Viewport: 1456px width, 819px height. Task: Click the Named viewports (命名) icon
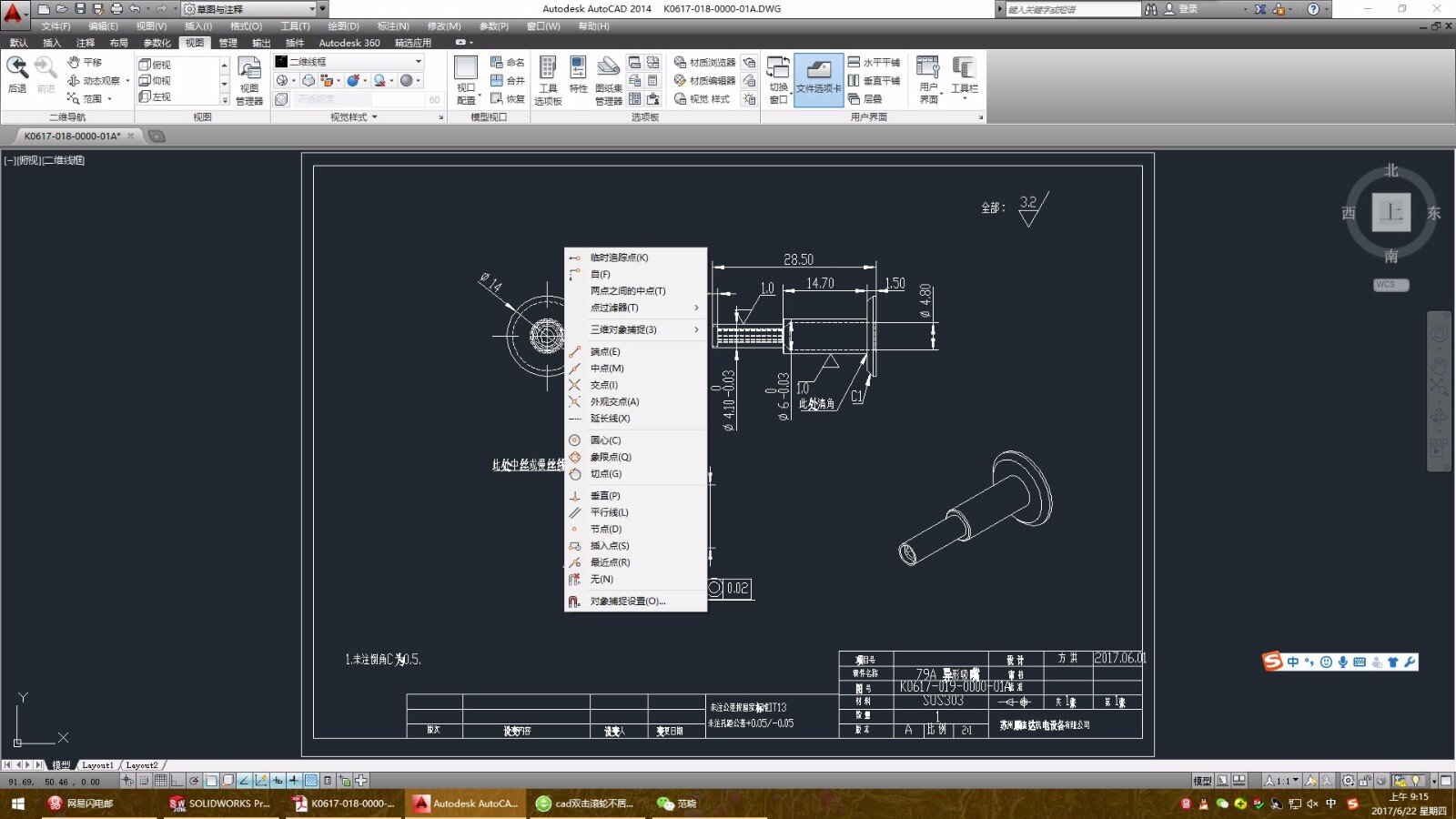[507, 62]
